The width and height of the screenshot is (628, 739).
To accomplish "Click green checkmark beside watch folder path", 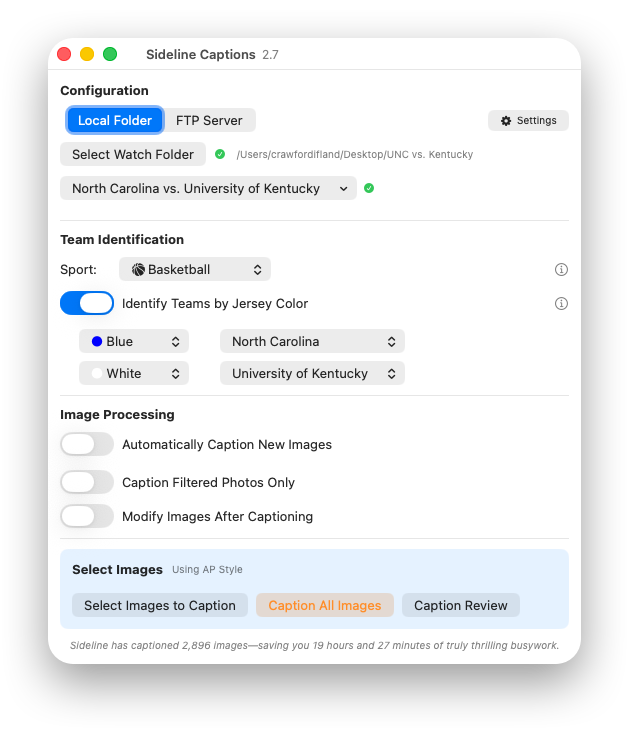I will pos(220,155).
